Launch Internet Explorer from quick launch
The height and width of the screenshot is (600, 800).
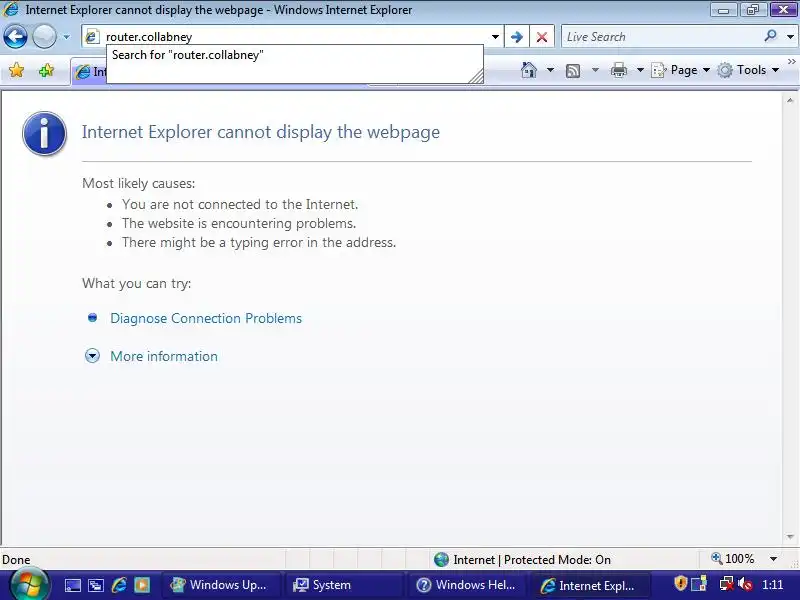coord(119,585)
